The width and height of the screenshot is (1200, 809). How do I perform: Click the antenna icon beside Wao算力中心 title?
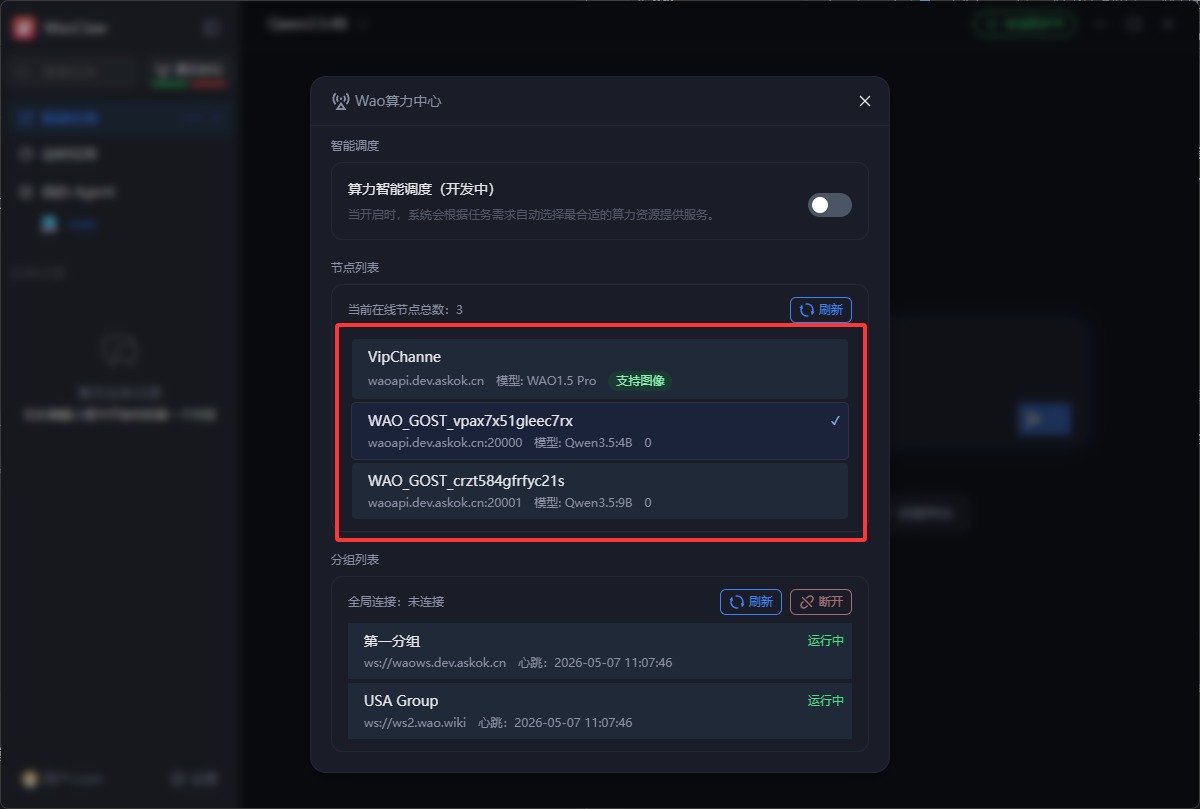point(340,101)
